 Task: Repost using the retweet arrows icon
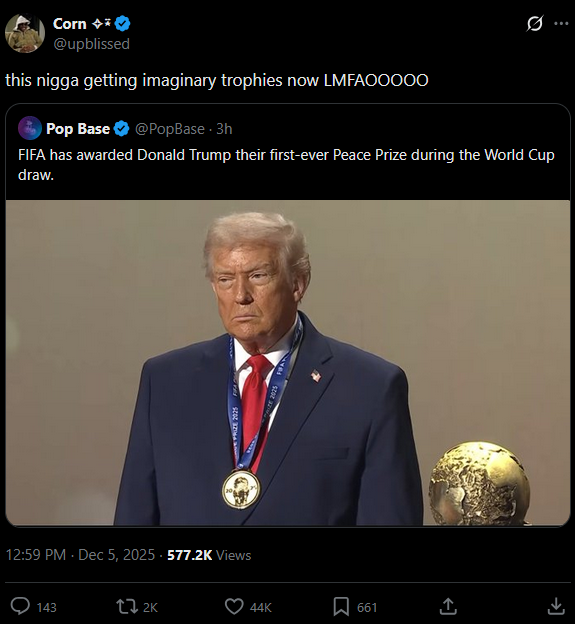(127, 606)
